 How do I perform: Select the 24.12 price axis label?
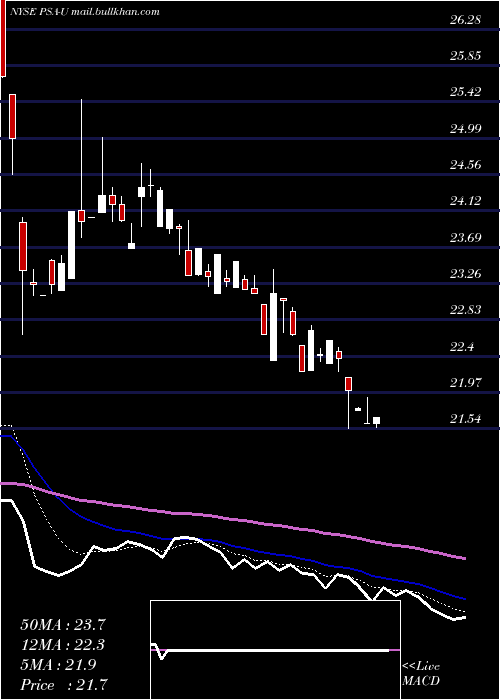point(466,201)
